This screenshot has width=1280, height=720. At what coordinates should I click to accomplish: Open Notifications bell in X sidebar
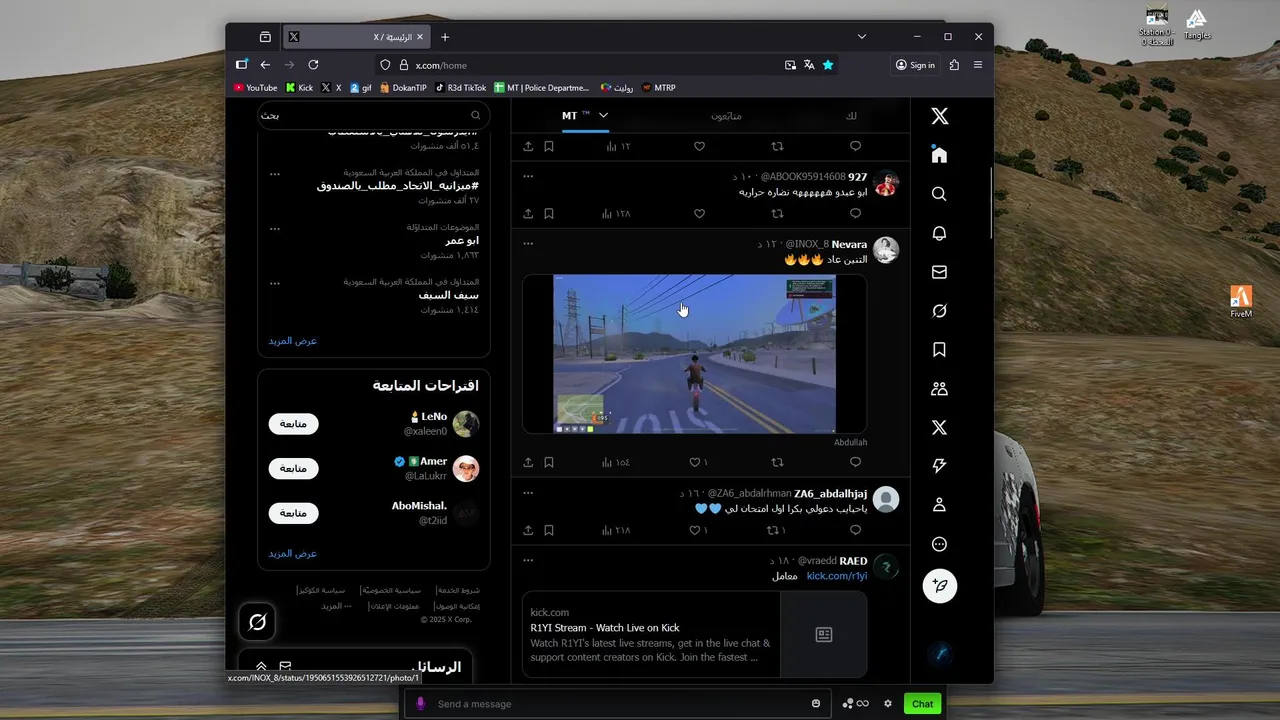(939, 233)
